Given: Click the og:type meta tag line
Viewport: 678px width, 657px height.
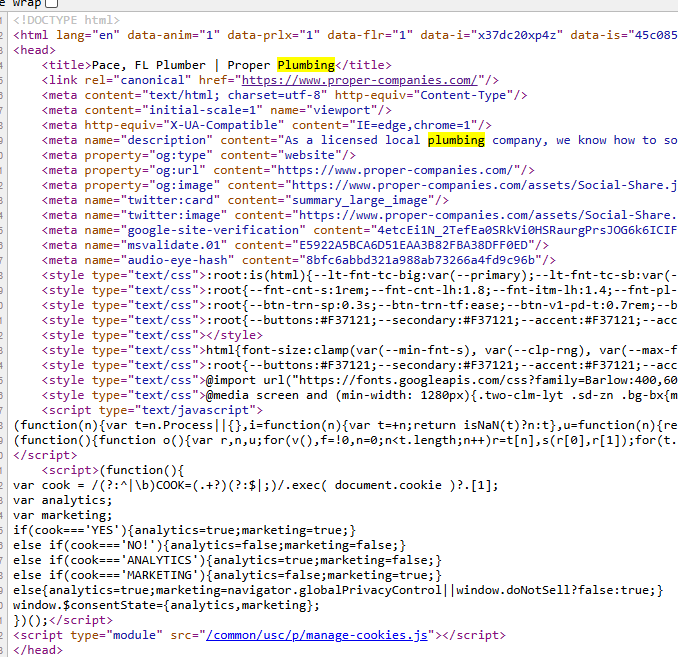Looking at the screenshot, I should pyautogui.click(x=198, y=155).
